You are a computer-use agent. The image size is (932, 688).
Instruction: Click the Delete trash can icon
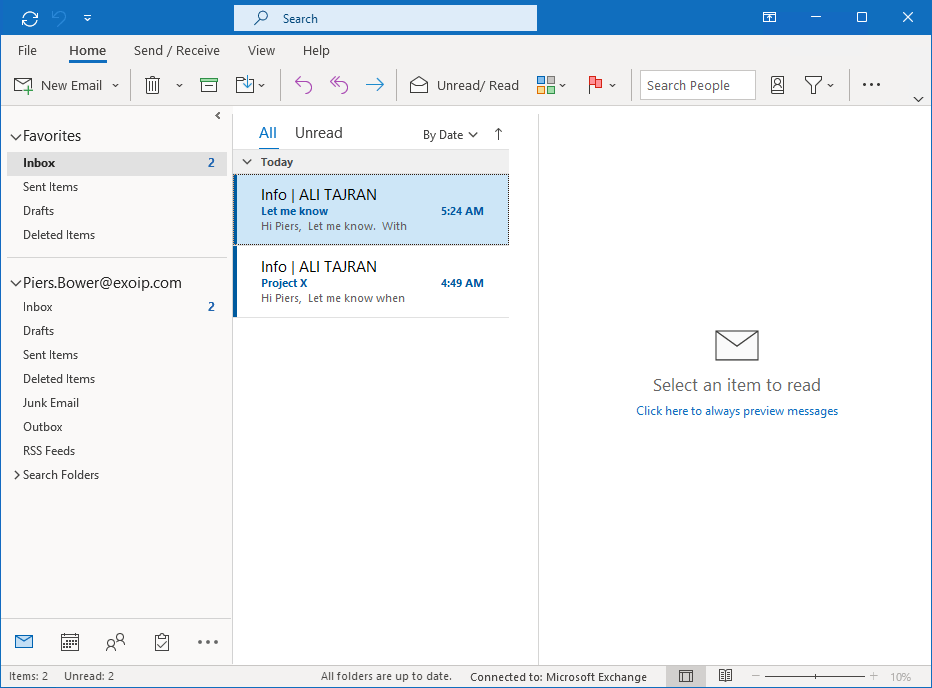pos(152,85)
